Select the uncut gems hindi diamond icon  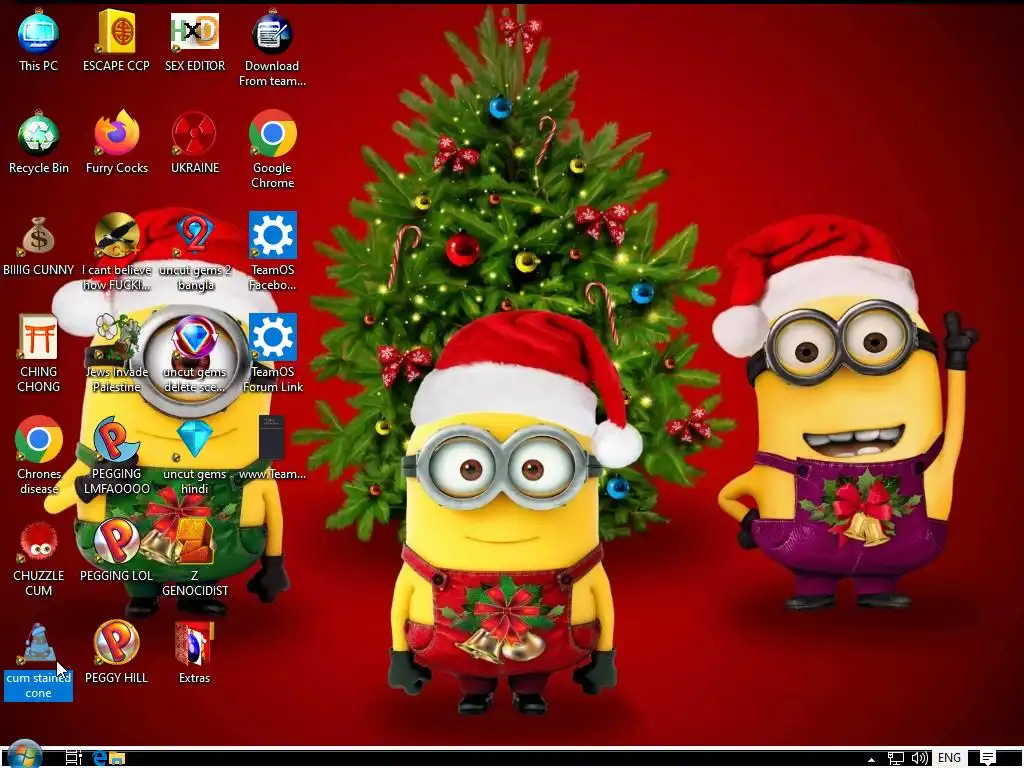(x=195, y=439)
